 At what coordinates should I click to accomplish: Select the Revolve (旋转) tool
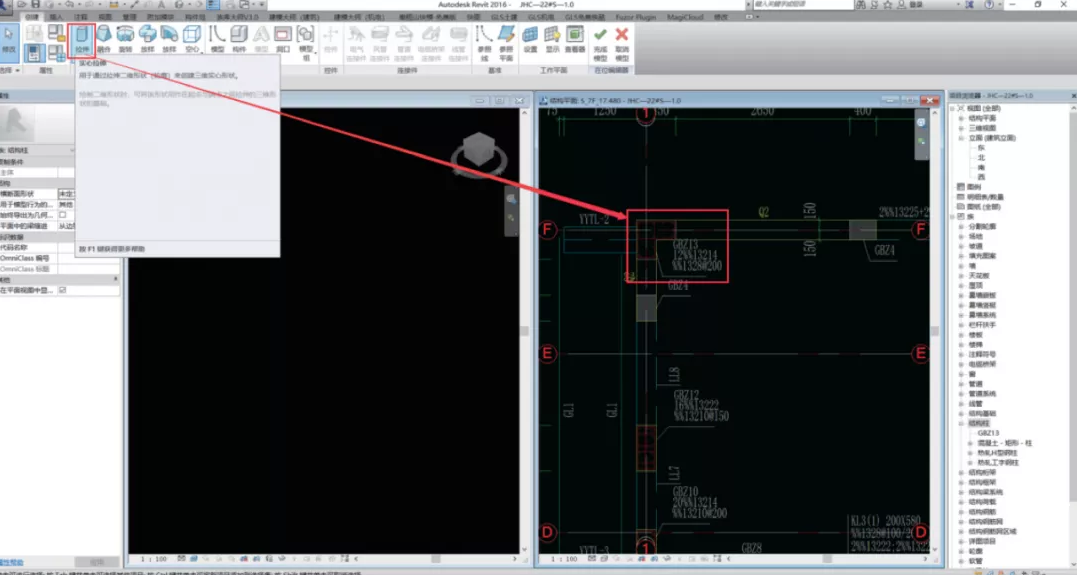coord(125,40)
